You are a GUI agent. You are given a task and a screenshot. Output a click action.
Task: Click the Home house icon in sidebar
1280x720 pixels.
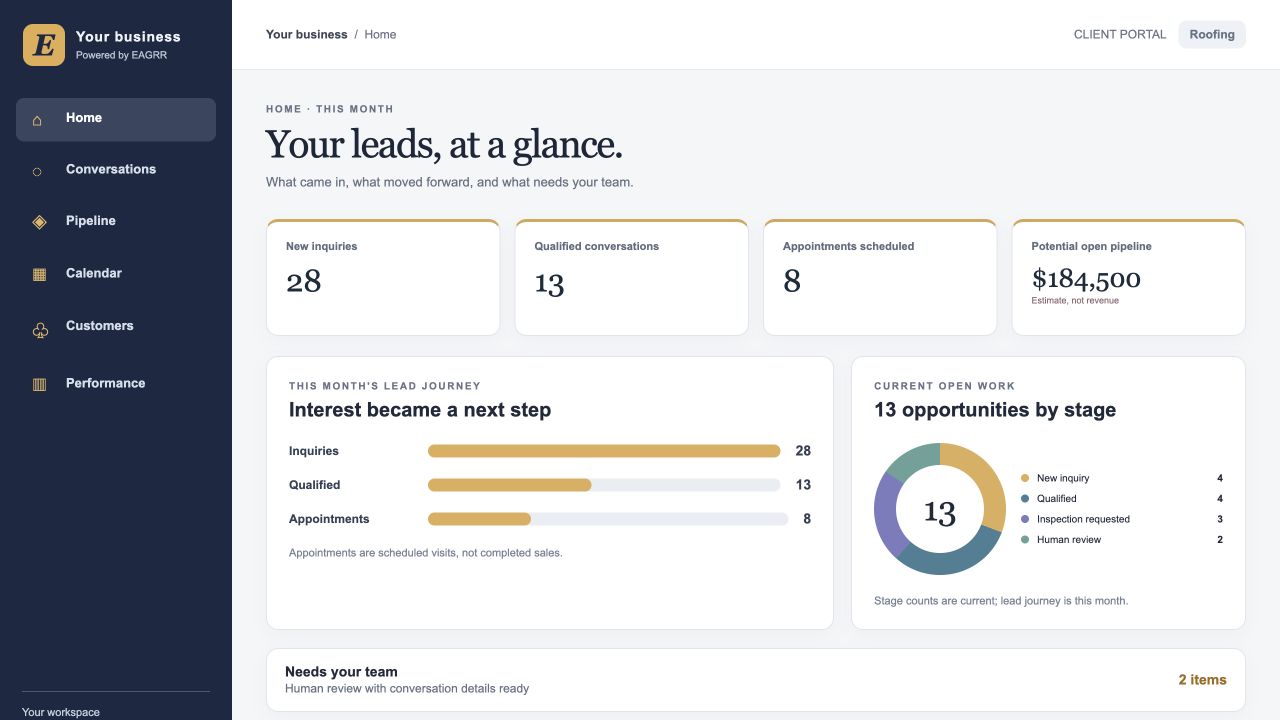(x=37, y=120)
